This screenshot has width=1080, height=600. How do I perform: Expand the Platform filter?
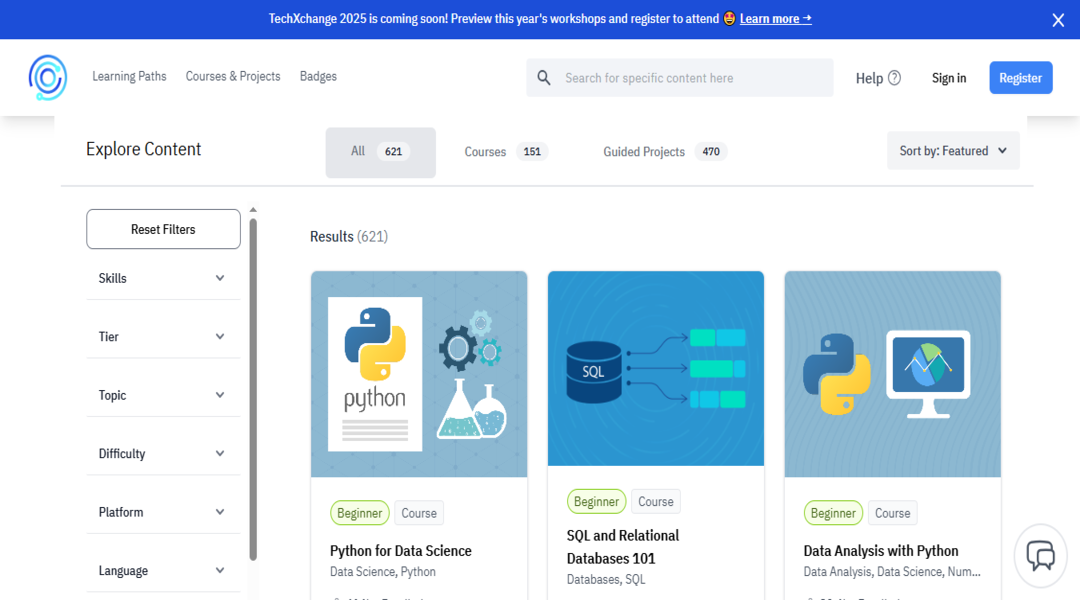pyautogui.click(x=163, y=513)
